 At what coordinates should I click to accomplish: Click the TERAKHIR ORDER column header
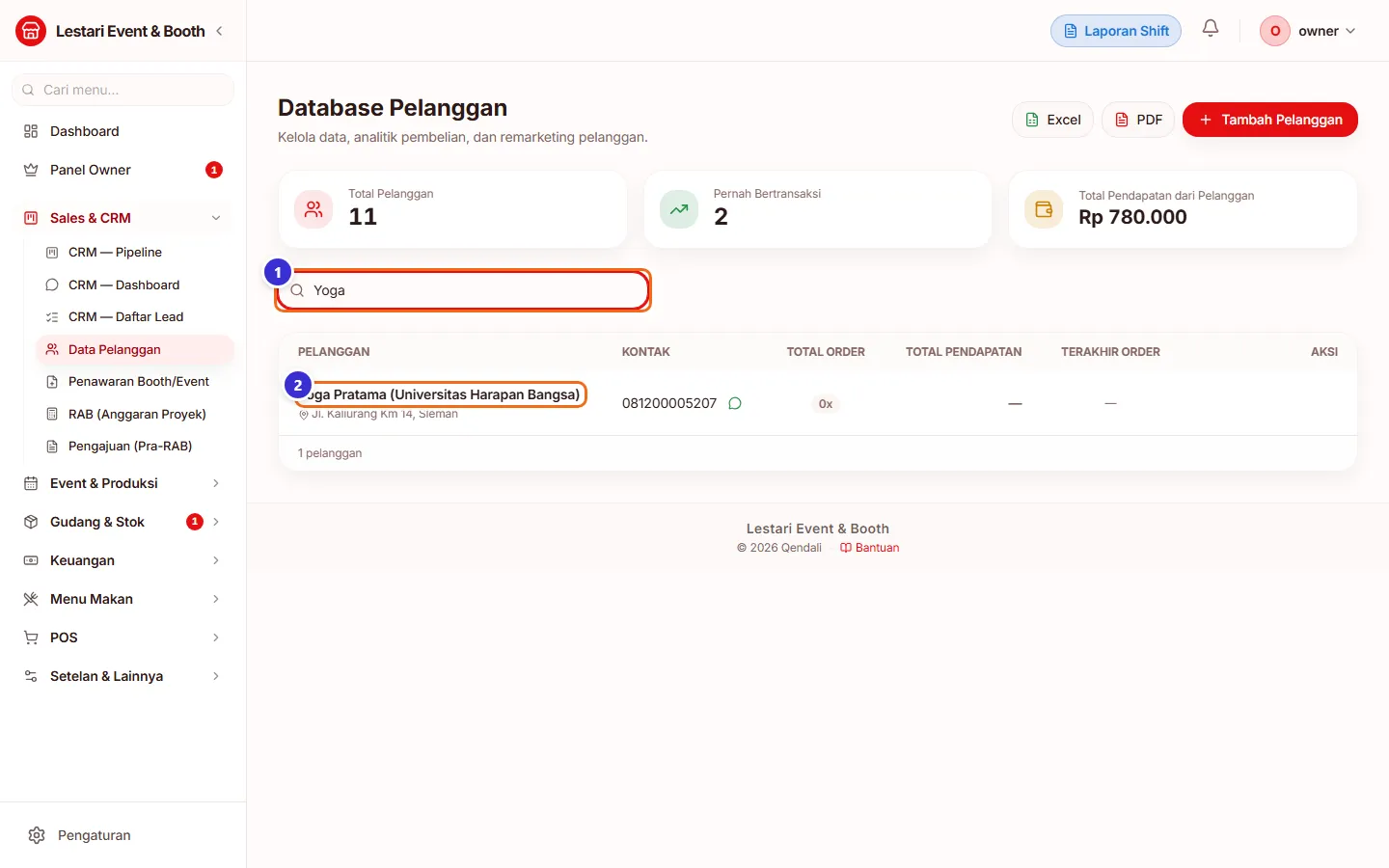[1110, 352]
